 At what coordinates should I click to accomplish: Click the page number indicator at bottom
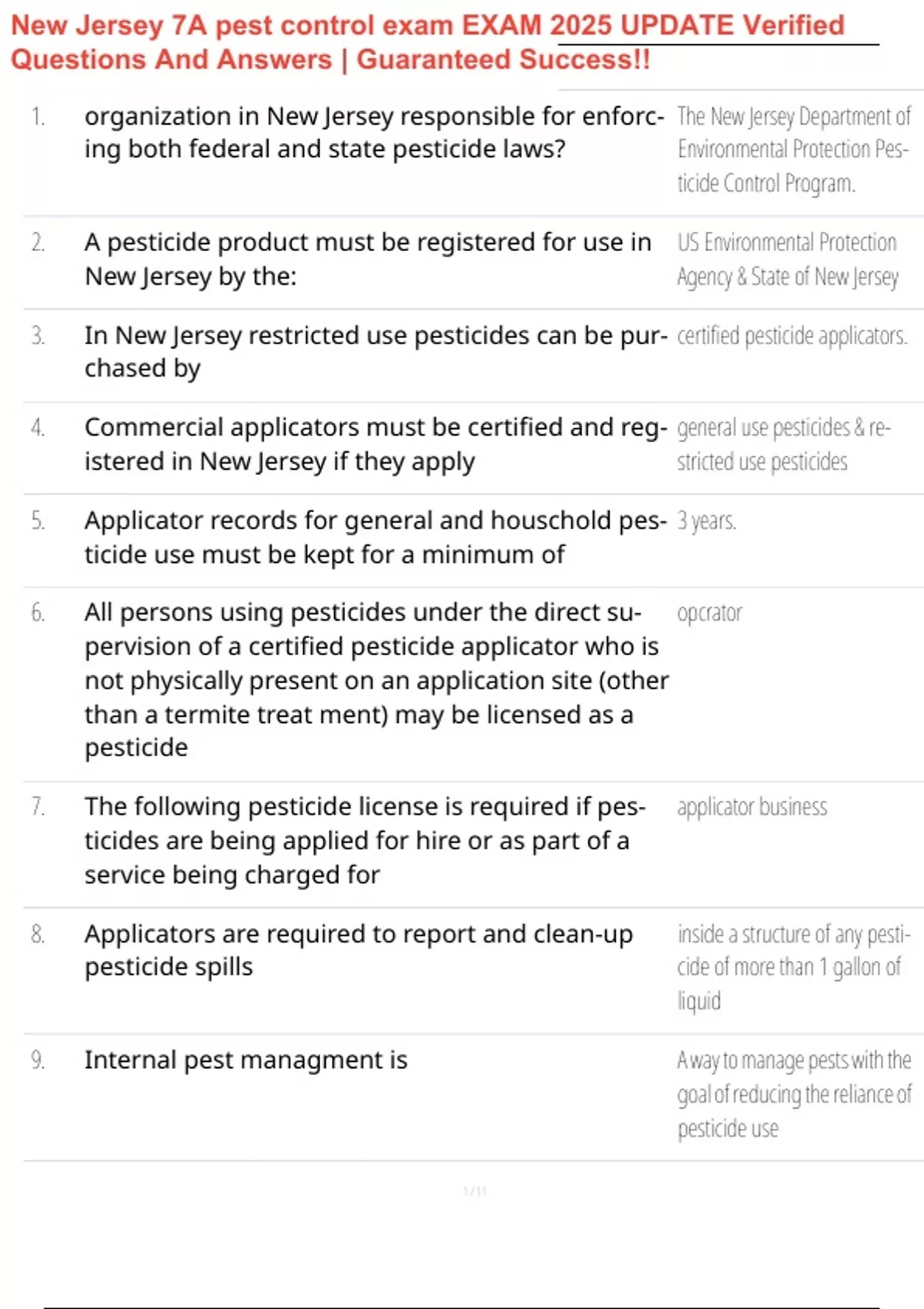[474, 1192]
